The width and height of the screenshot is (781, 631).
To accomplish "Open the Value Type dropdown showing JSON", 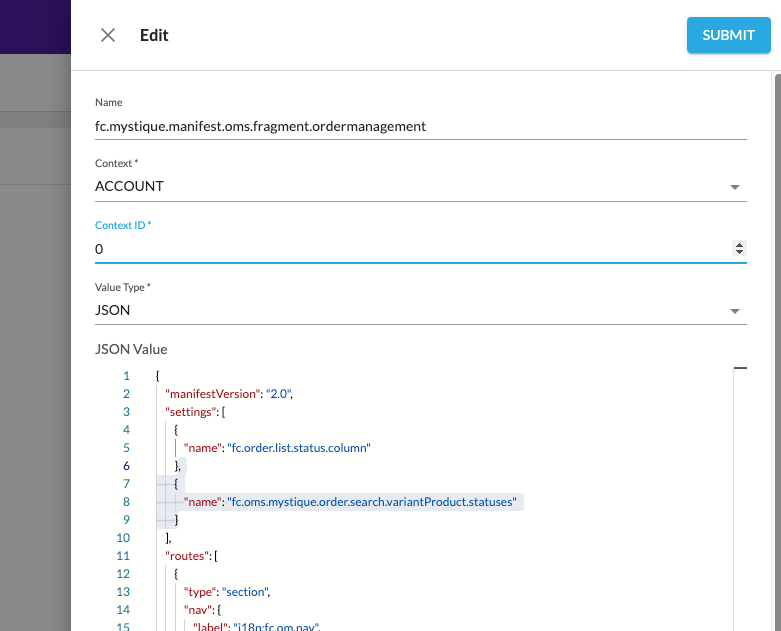I will 420,311.
